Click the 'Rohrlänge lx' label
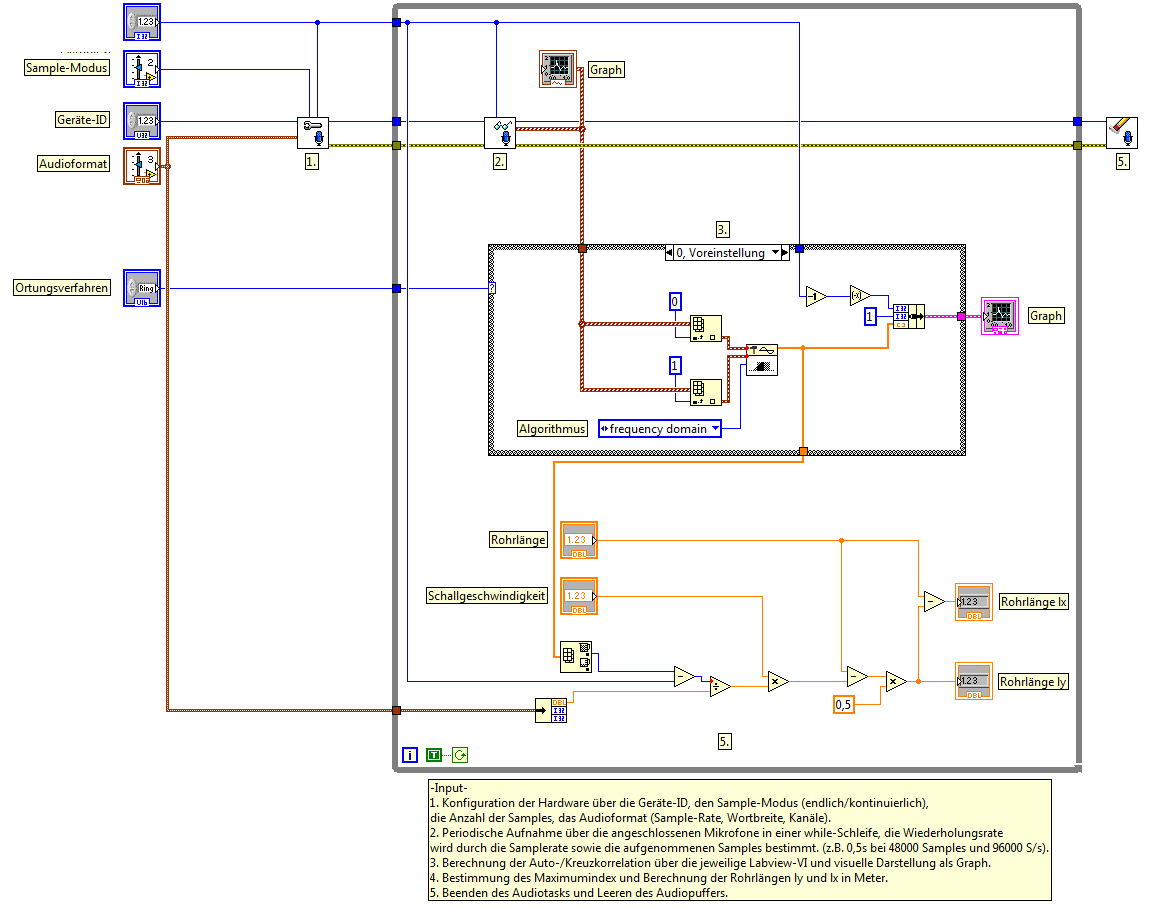Viewport: 1149px width, 909px height. click(x=1034, y=602)
